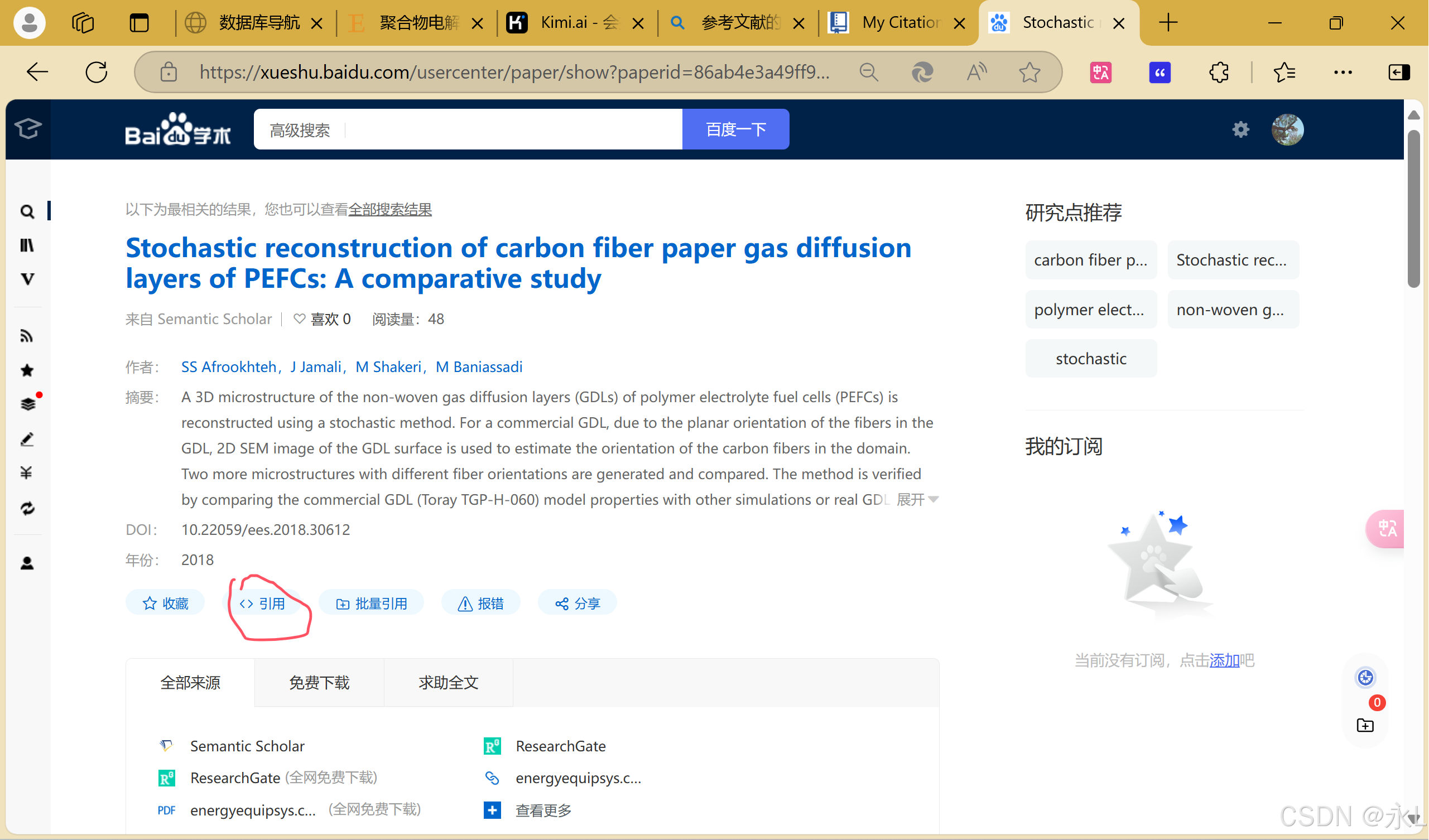Open Baidu Xueshu settings gear
This screenshot has height=840, width=1429.
(1241, 129)
